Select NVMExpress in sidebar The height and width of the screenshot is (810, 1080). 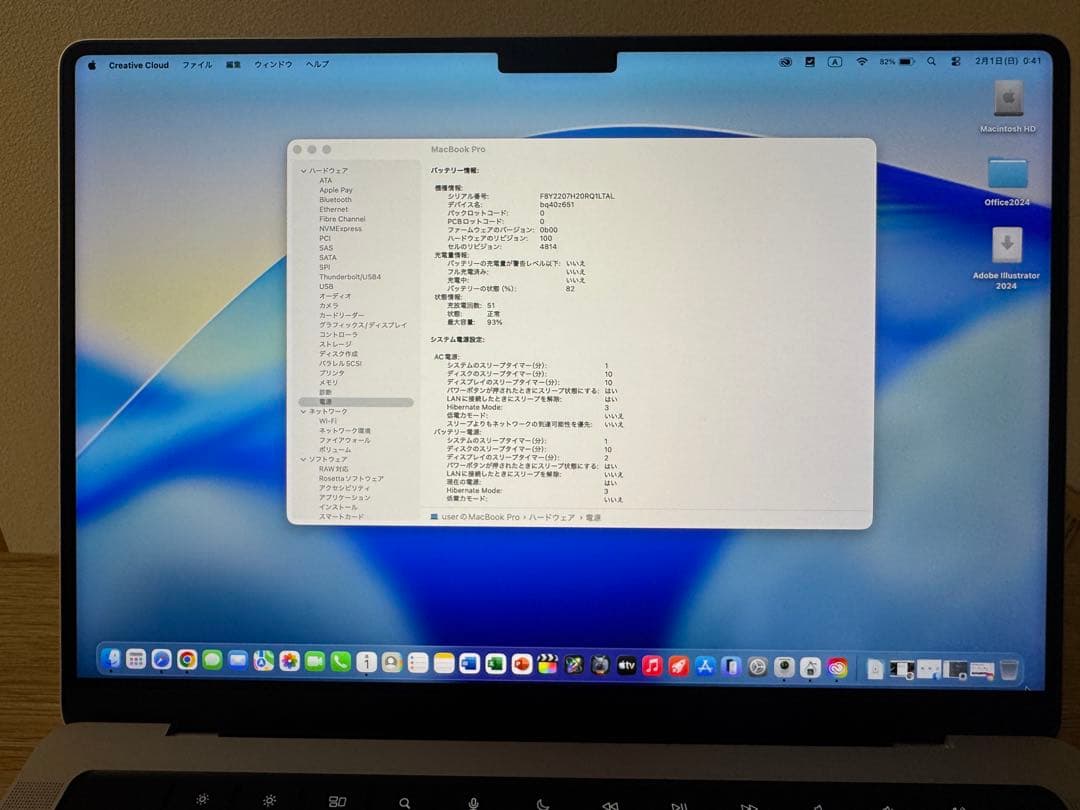click(340, 229)
